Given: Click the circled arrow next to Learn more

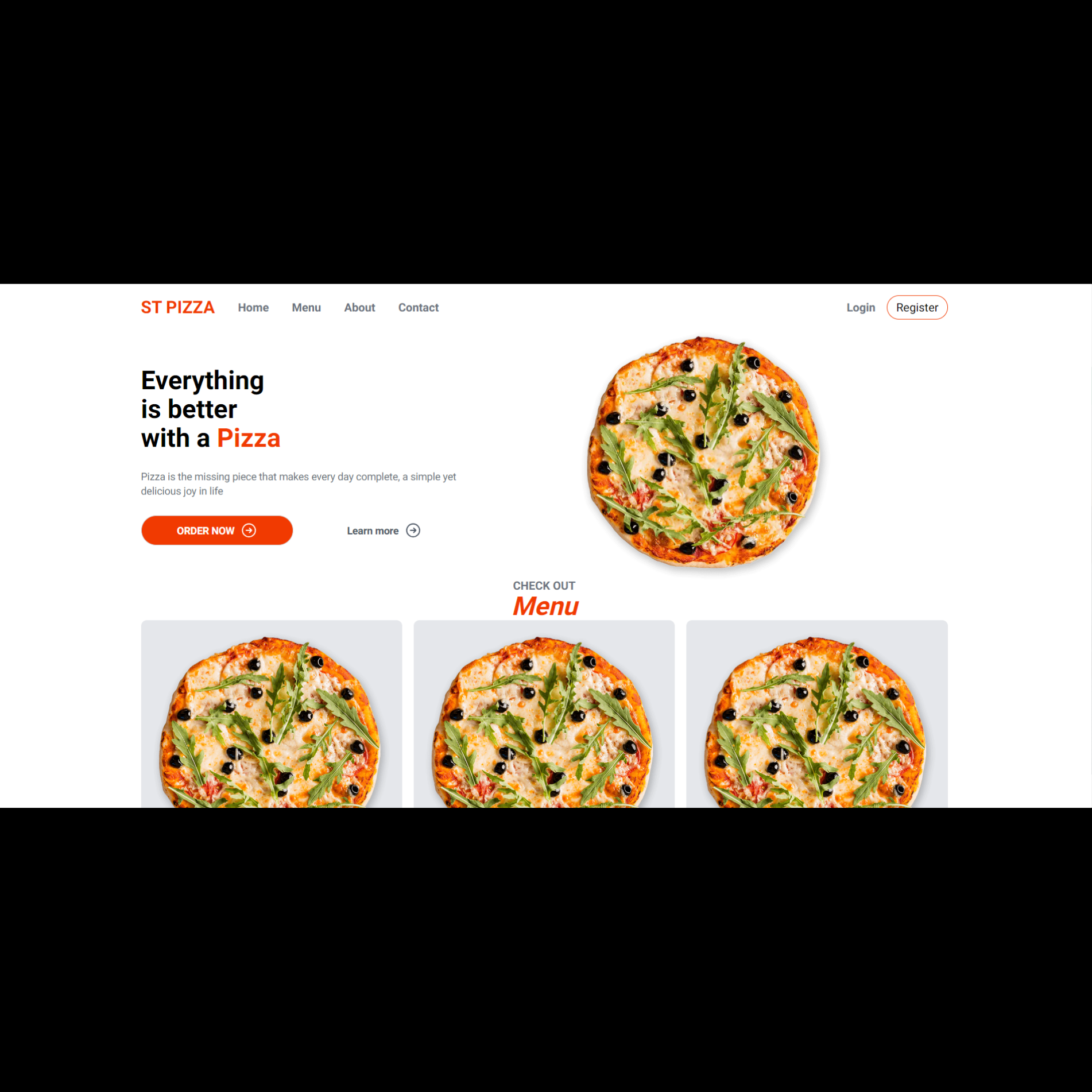Looking at the screenshot, I should 413,530.
